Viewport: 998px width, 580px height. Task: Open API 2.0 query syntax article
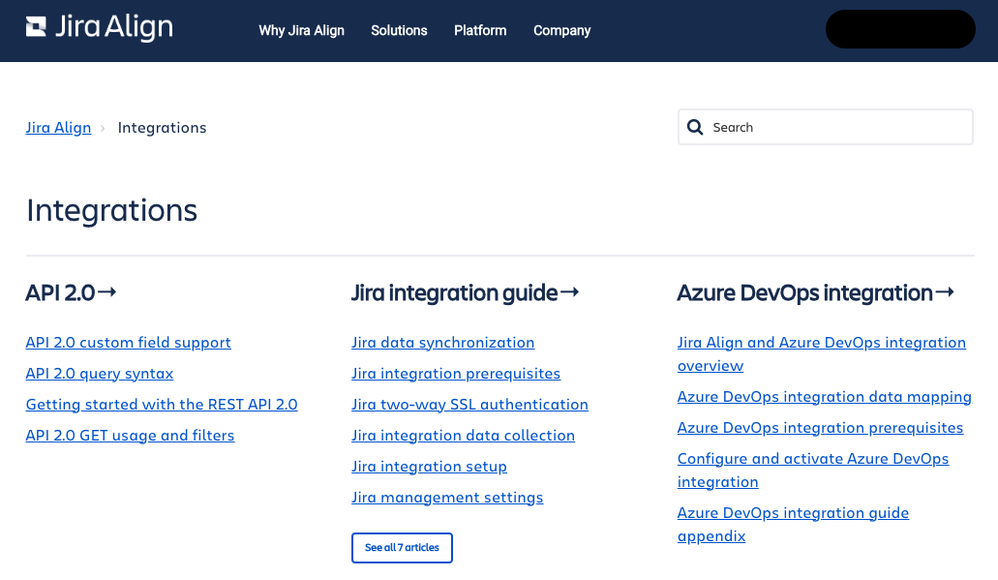[x=99, y=374]
